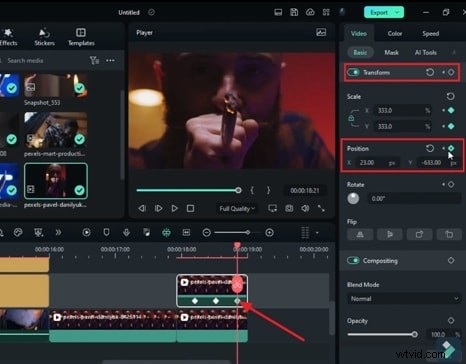
Task: Click the play slowly frame forward button
Action: coord(158,208)
